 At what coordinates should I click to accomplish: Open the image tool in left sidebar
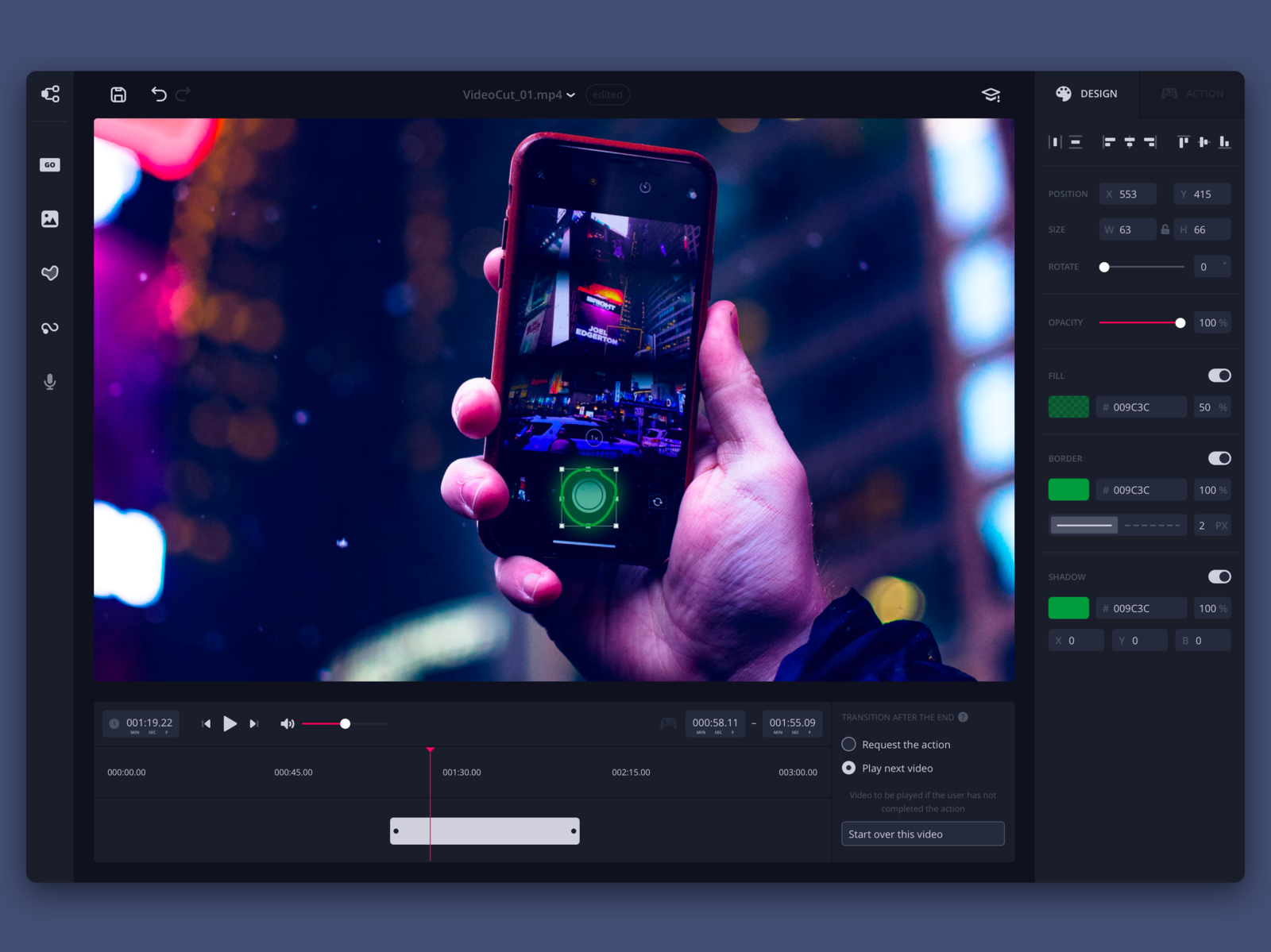click(49, 219)
